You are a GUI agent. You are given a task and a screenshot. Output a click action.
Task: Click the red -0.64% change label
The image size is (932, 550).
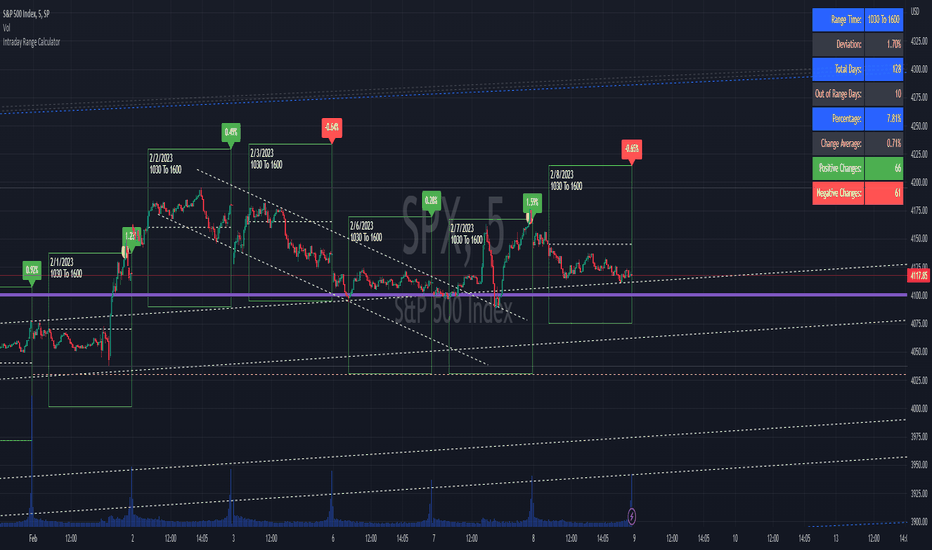click(x=332, y=127)
